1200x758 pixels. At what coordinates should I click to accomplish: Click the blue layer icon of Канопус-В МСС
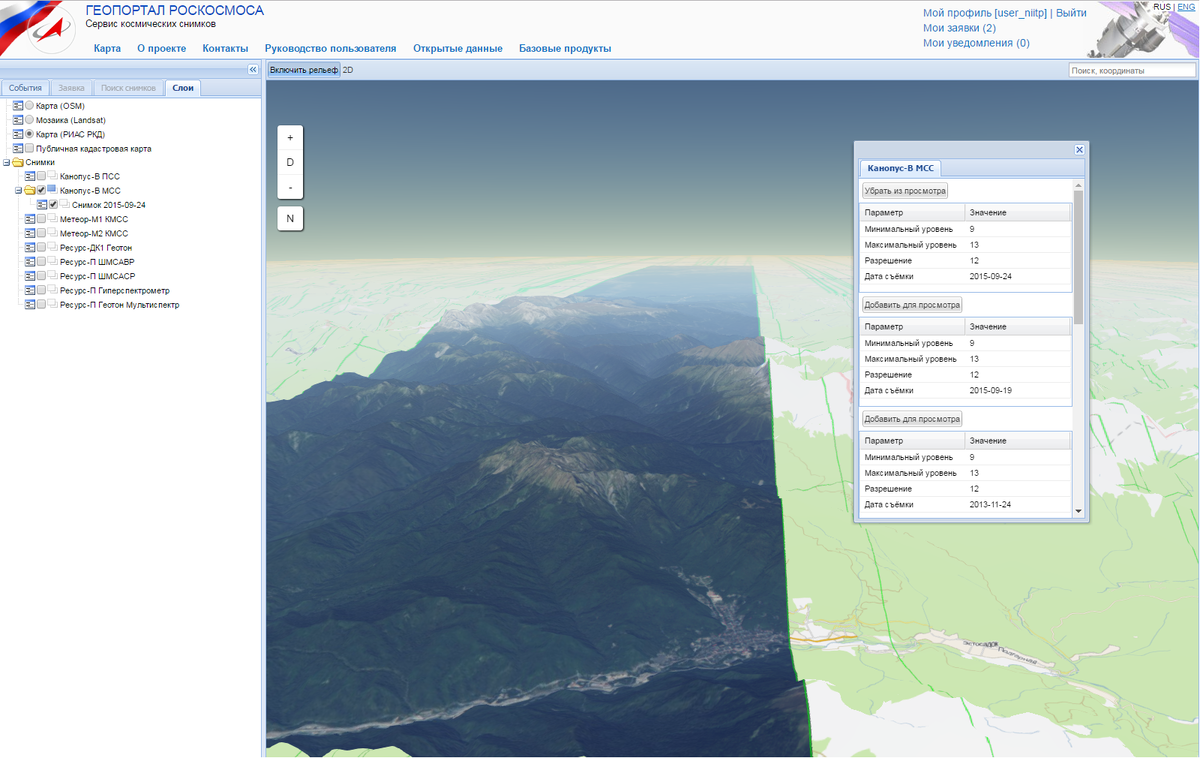click(52, 189)
